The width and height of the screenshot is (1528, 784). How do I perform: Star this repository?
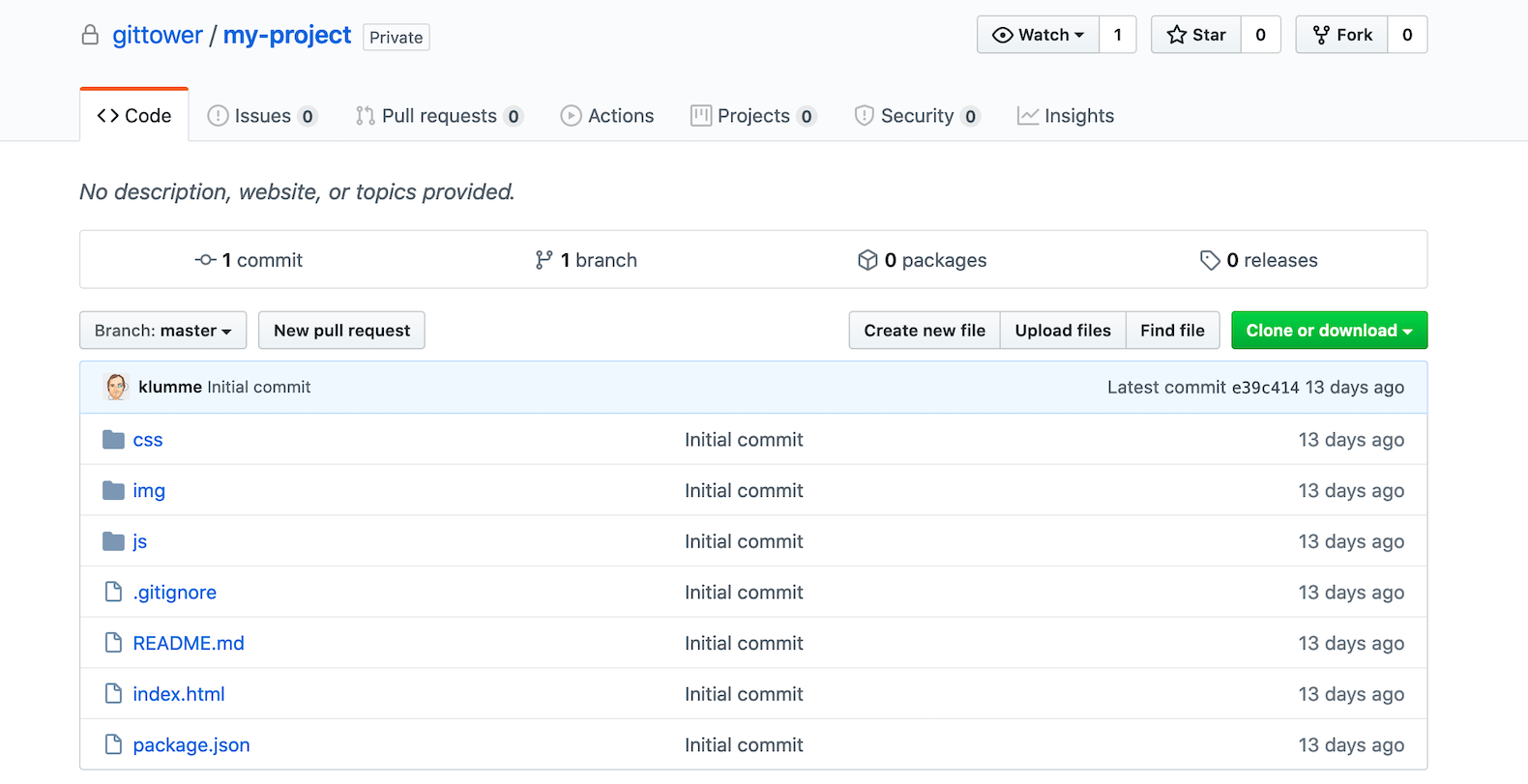point(1196,35)
